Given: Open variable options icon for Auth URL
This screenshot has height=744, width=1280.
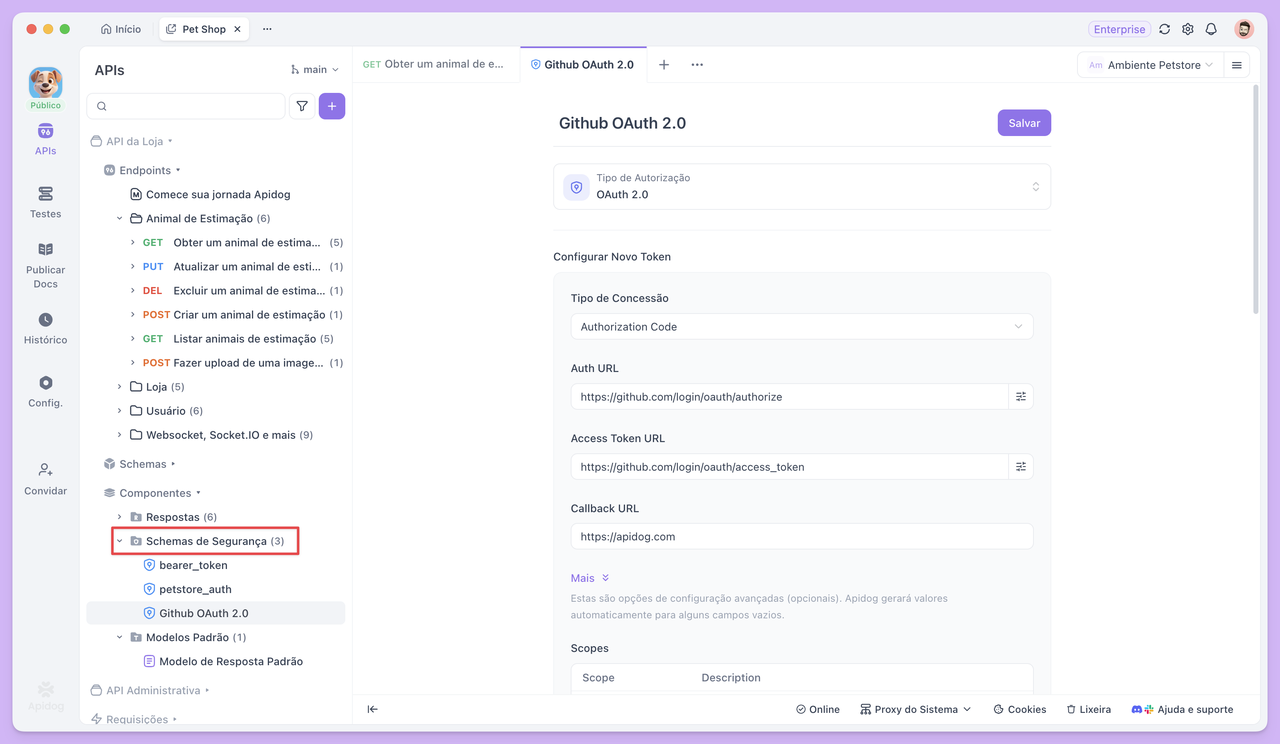Looking at the screenshot, I should [1021, 397].
